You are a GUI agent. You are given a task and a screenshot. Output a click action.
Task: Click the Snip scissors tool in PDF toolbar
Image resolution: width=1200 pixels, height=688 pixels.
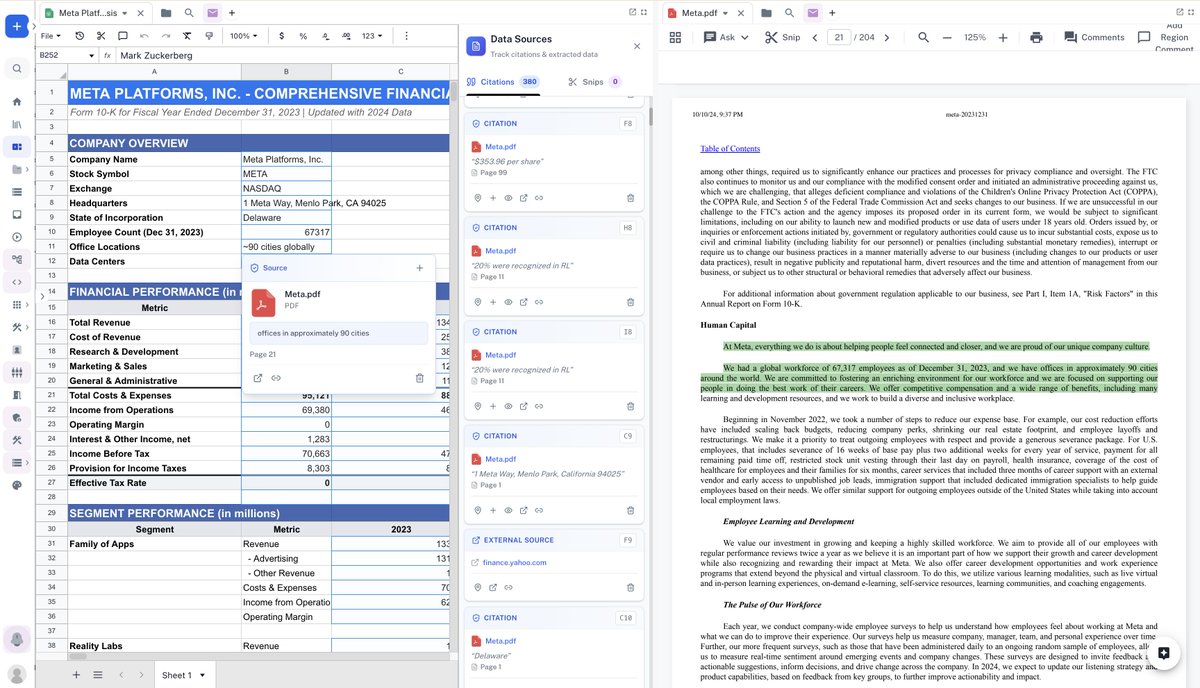click(x=782, y=37)
